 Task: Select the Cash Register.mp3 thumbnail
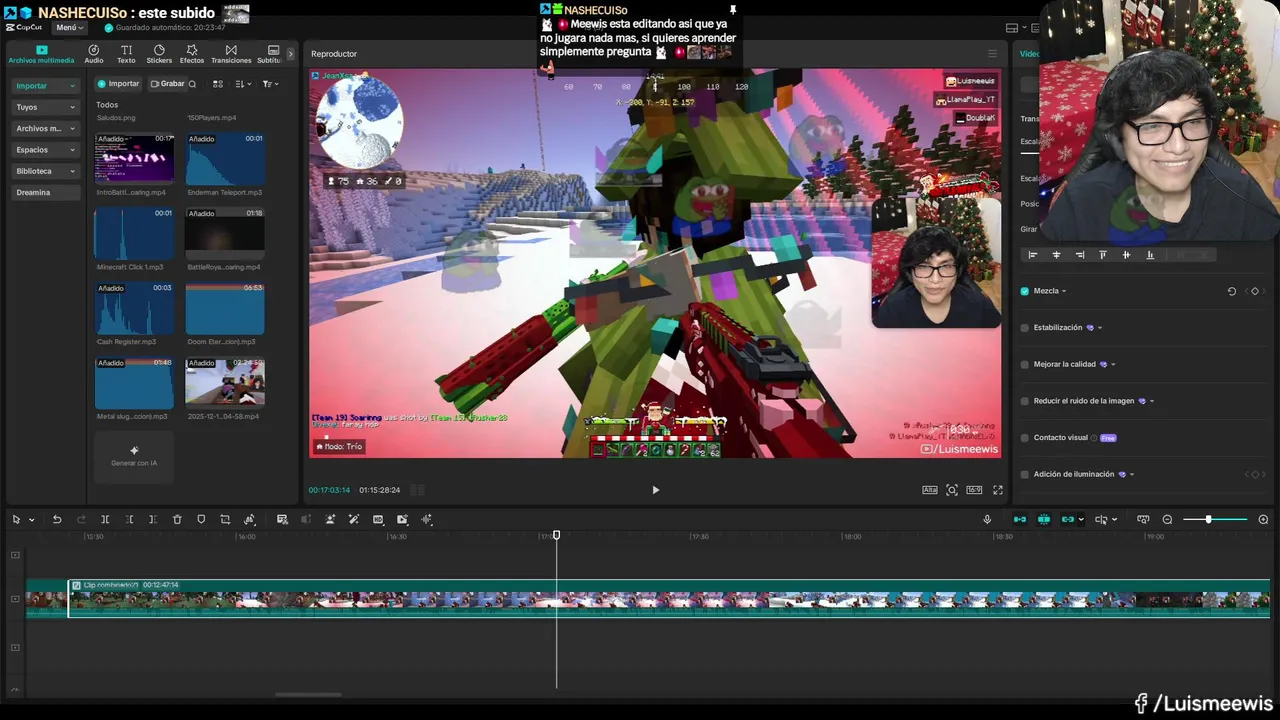pos(134,308)
